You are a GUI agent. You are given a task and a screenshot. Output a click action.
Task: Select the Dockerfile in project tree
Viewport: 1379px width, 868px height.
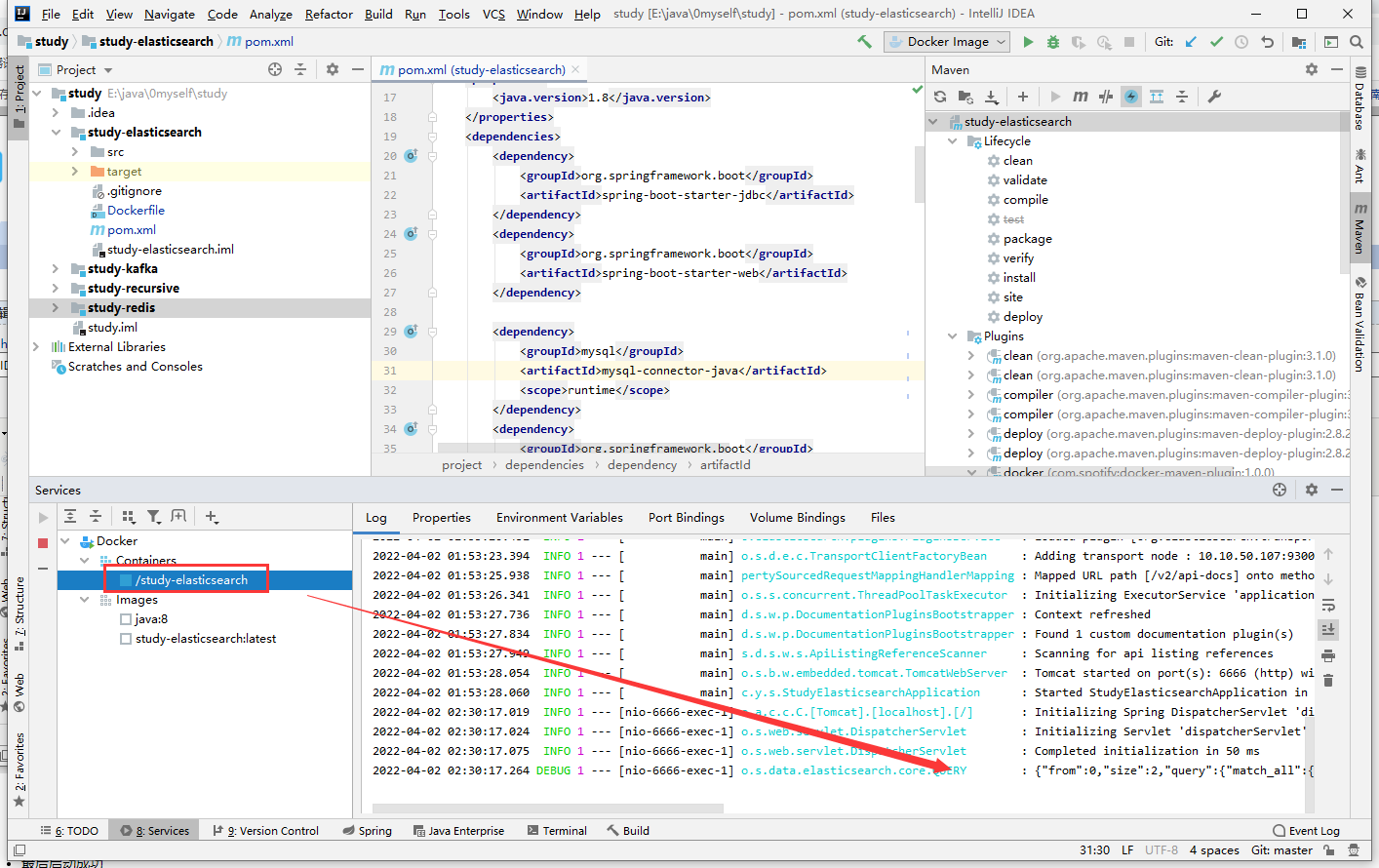point(136,211)
